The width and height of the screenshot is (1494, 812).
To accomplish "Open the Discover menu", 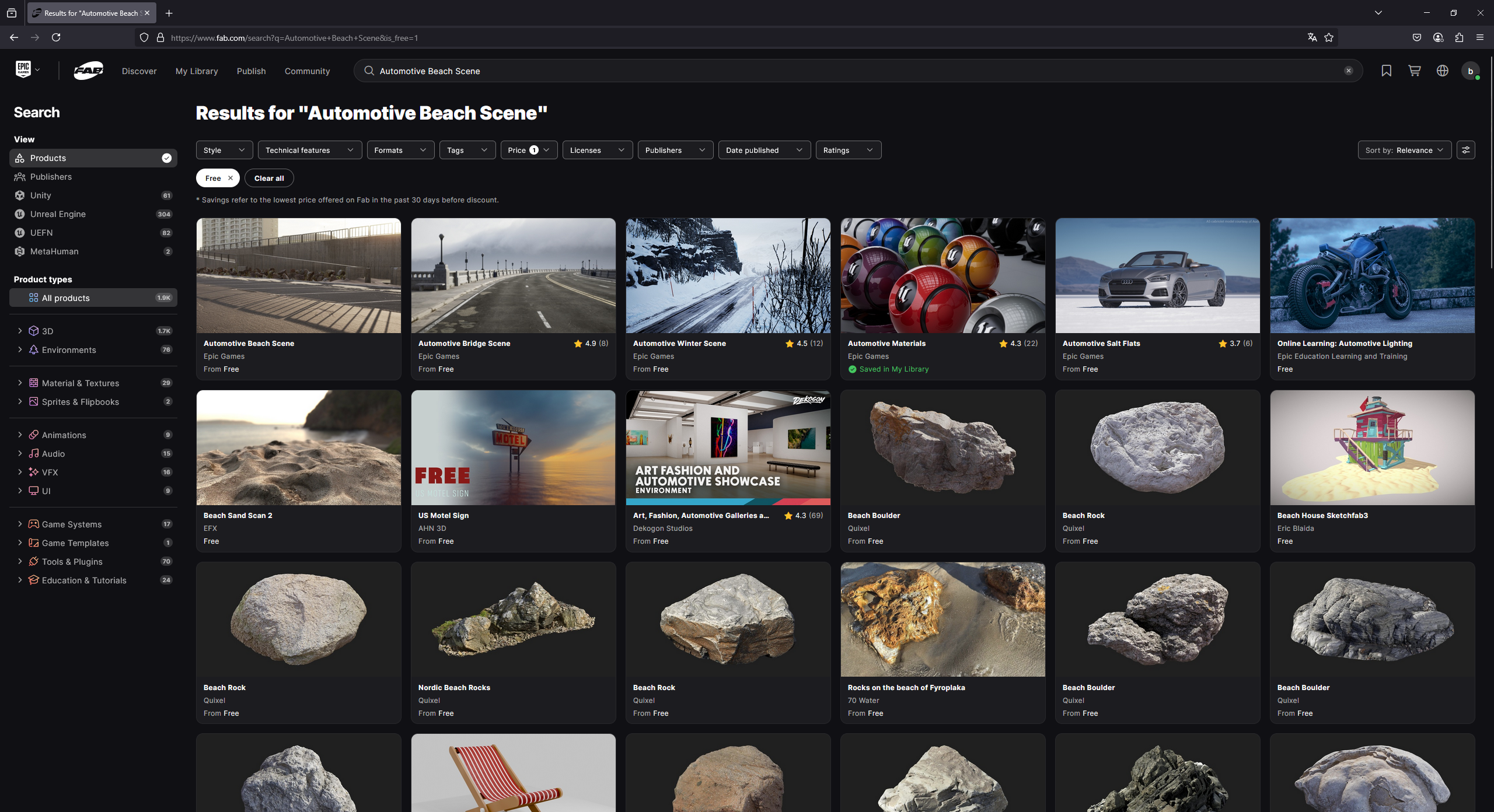I will 139,71.
